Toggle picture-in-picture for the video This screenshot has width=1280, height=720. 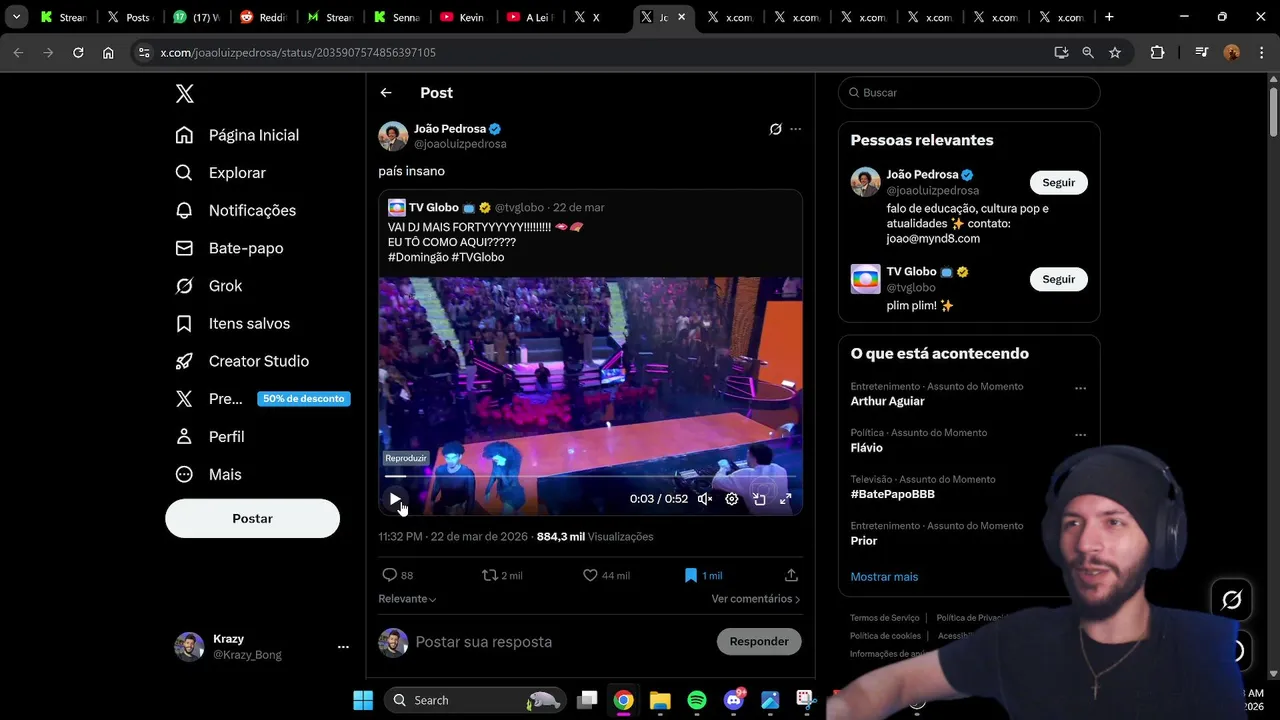pyautogui.click(x=759, y=499)
